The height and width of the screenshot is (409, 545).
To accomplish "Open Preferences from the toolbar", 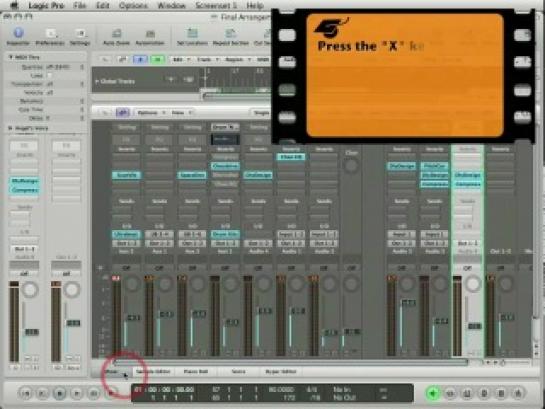I will 50,36.
